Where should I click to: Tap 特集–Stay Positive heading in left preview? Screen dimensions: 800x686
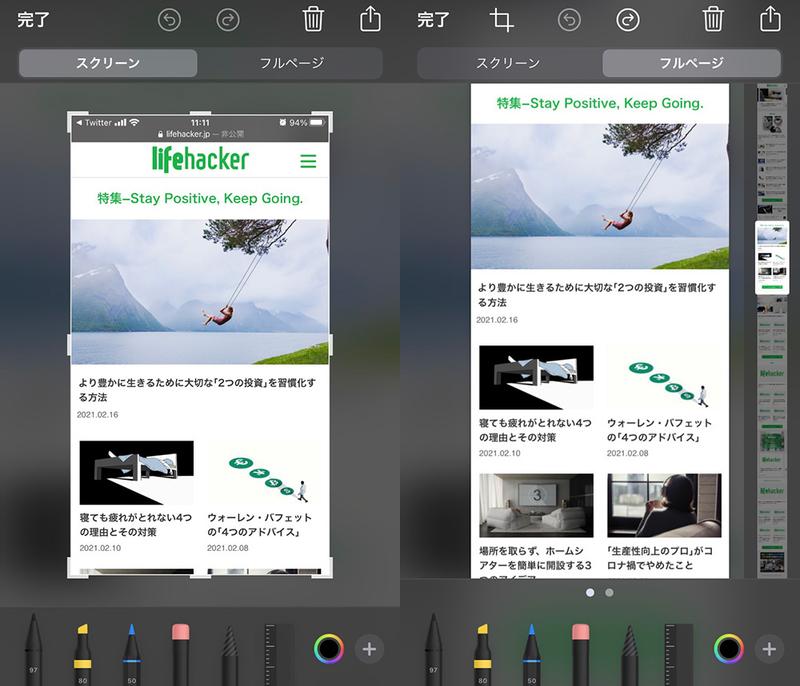pos(200,198)
